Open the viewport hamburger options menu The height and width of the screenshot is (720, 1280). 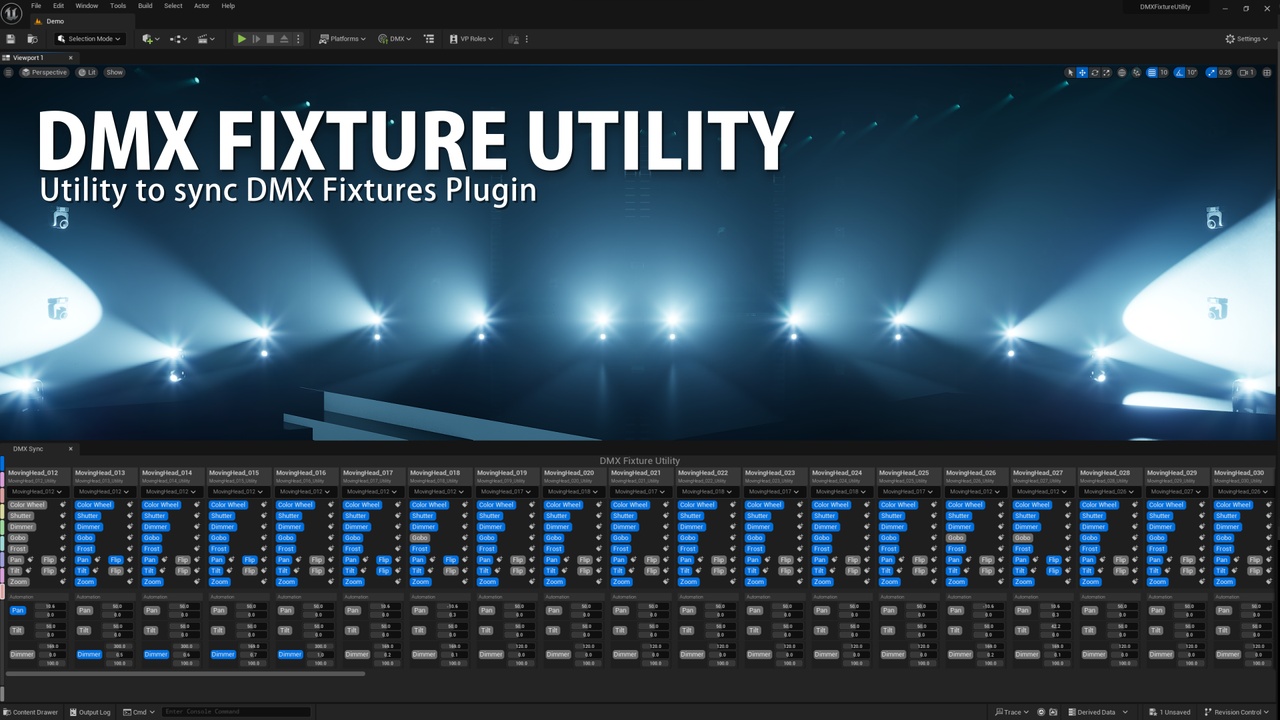(x=8, y=72)
